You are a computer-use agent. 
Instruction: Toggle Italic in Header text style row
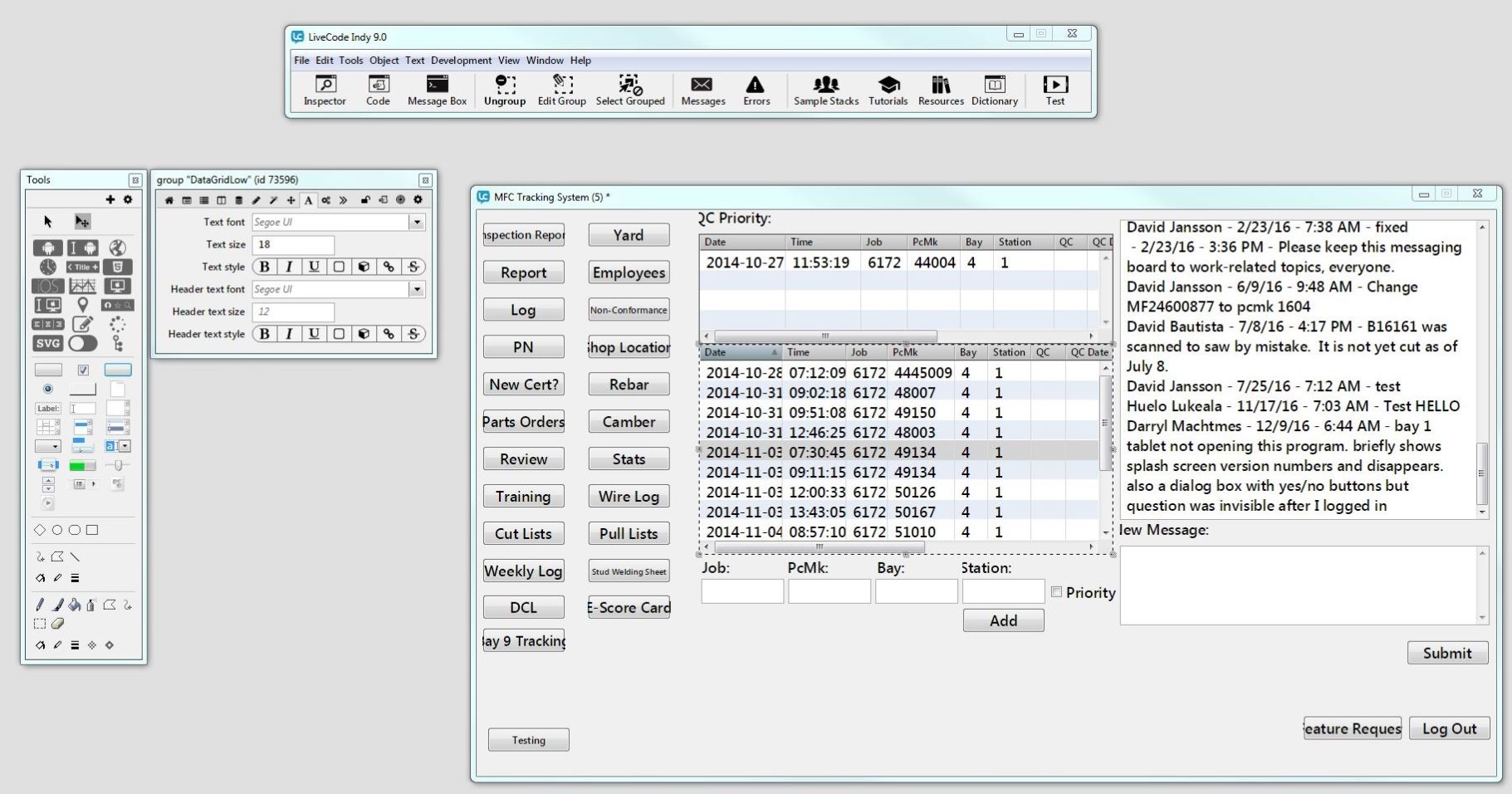289,334
